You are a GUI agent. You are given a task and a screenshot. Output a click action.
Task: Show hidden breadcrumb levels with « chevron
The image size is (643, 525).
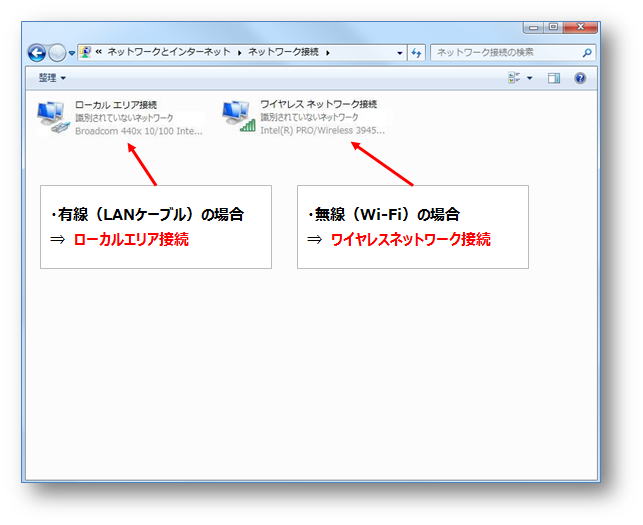(x=98, y=52)
